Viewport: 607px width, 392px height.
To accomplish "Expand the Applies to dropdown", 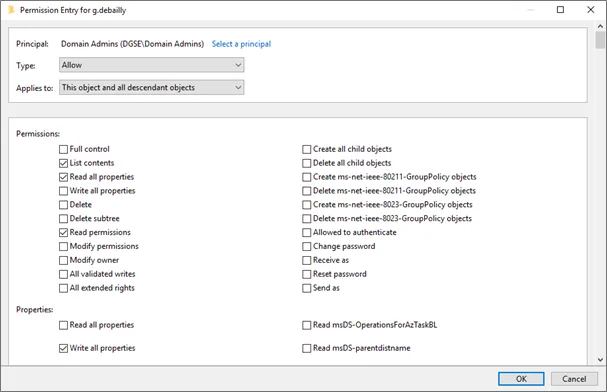I will point(151,87).
